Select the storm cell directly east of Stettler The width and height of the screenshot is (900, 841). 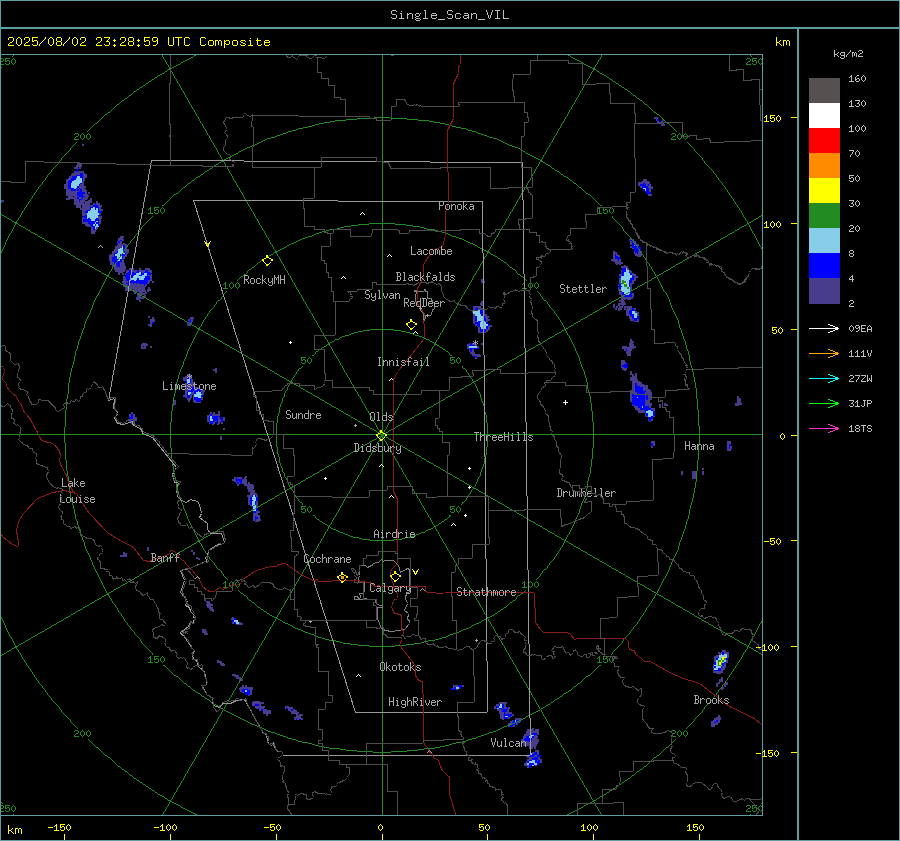click(626, 282)
